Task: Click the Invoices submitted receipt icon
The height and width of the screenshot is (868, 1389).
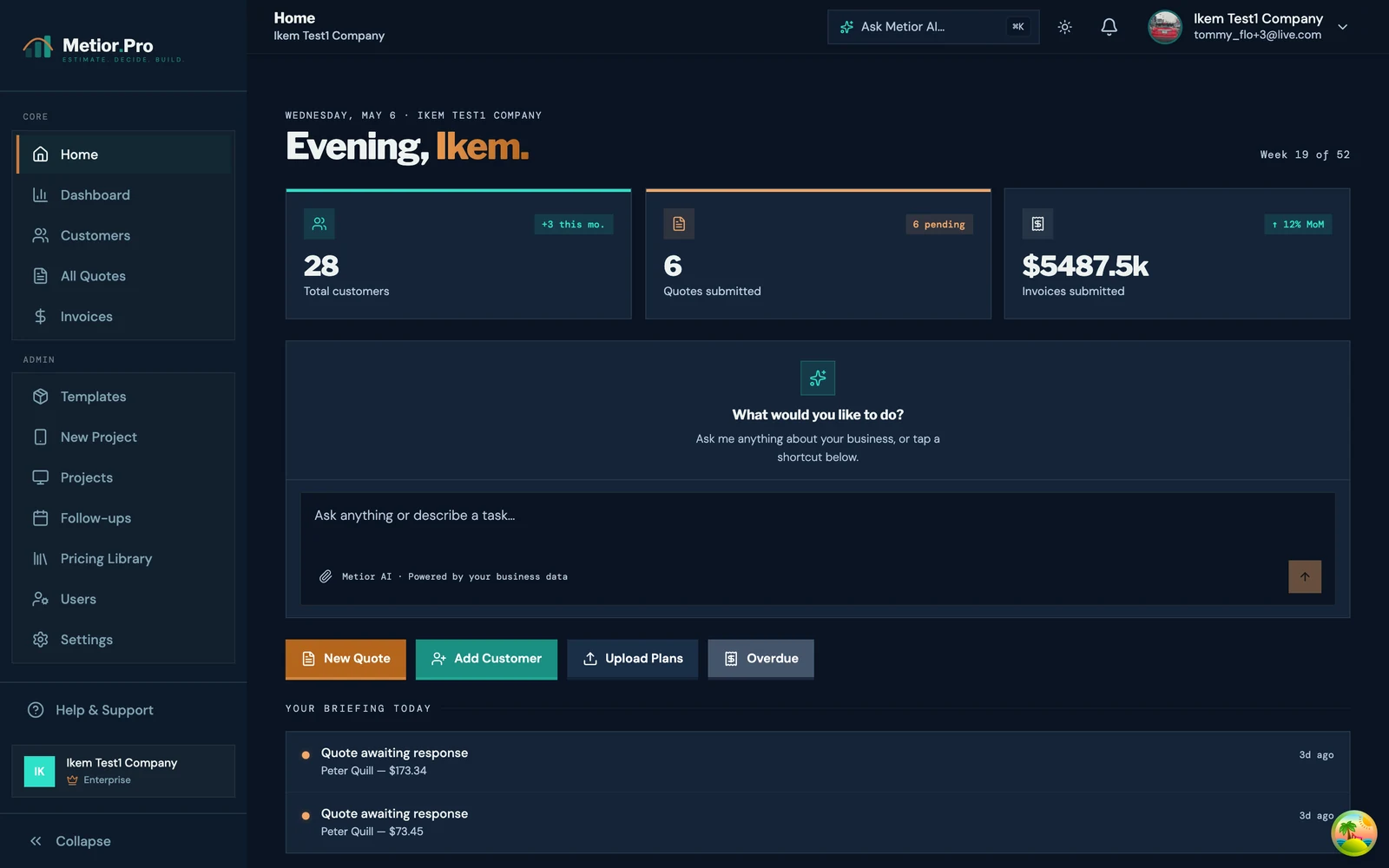Action: pyautogui.click(x=1037, y=224)
